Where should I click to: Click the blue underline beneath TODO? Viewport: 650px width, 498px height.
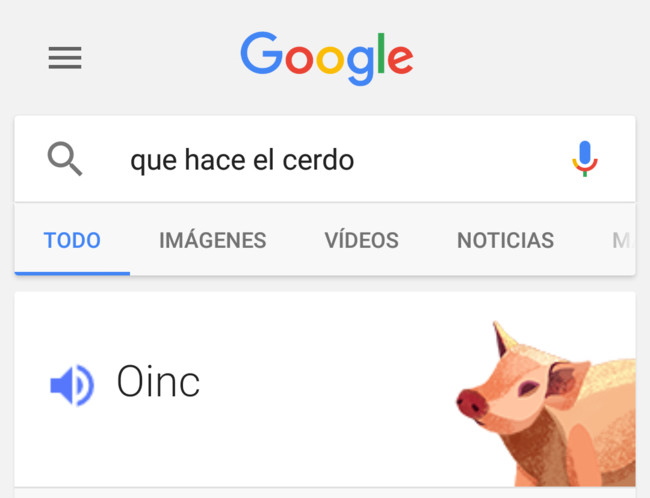(x=72, y=272)
